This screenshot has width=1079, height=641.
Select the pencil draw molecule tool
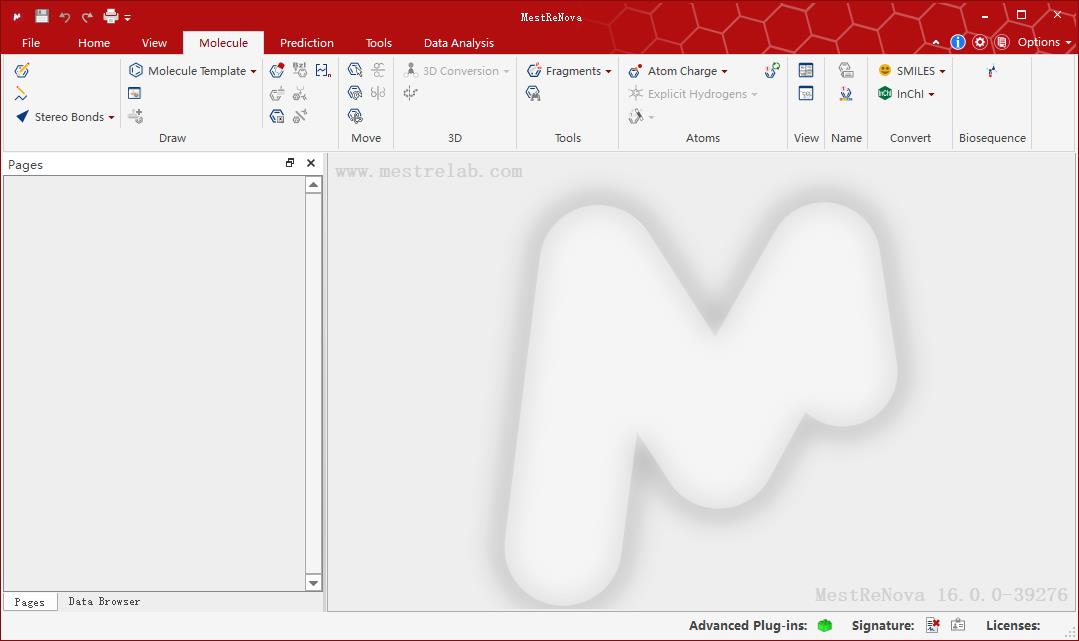coord(22,70)
